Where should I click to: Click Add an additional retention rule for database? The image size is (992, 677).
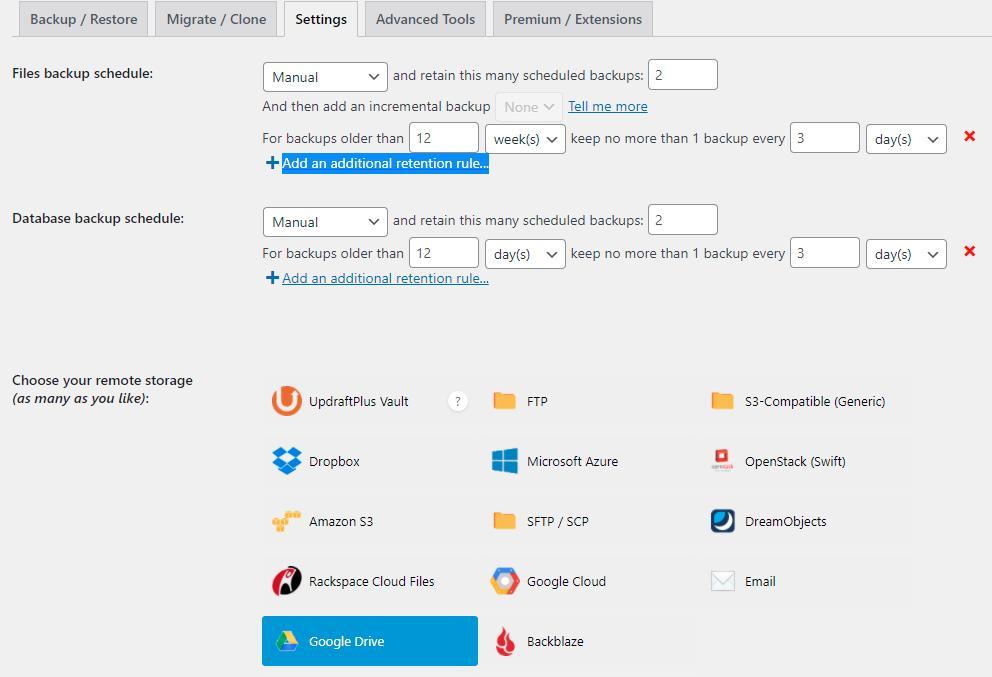tap(385, 278)
